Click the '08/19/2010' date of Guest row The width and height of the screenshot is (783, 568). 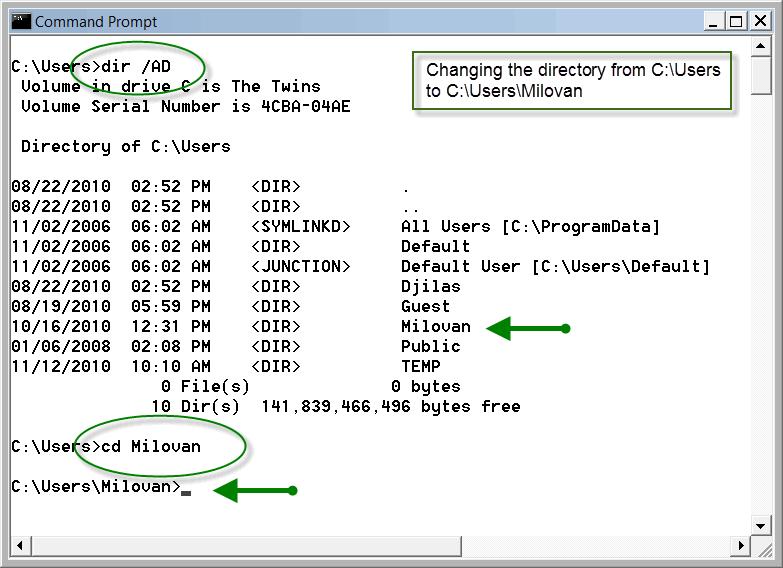61,306
